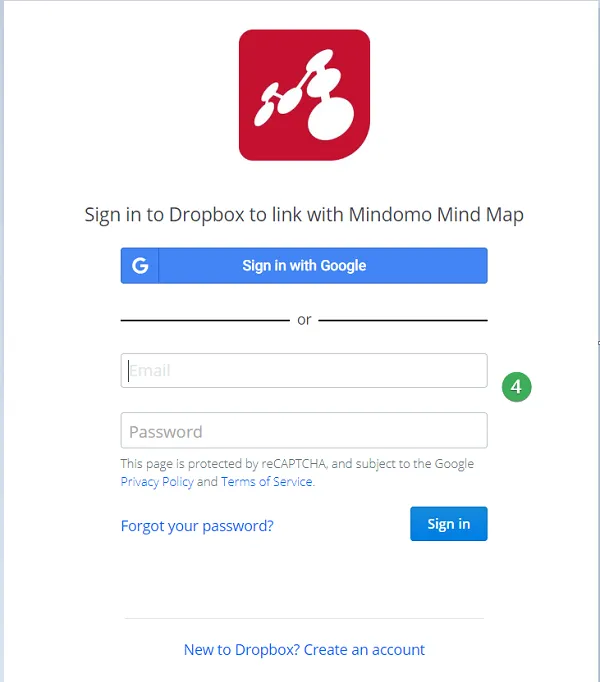This screenshot has height=682, width=600.
Task: Click the red Mindomo logo
Action: coord(304,95)
